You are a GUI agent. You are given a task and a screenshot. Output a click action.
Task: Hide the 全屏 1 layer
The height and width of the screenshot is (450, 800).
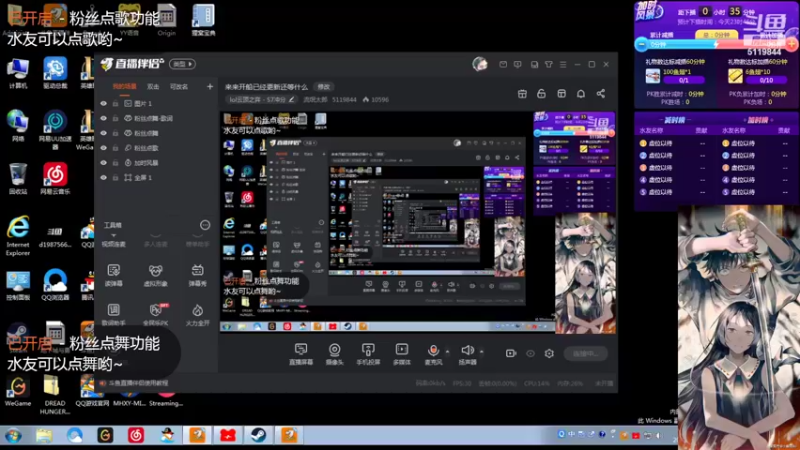(104, 178)
